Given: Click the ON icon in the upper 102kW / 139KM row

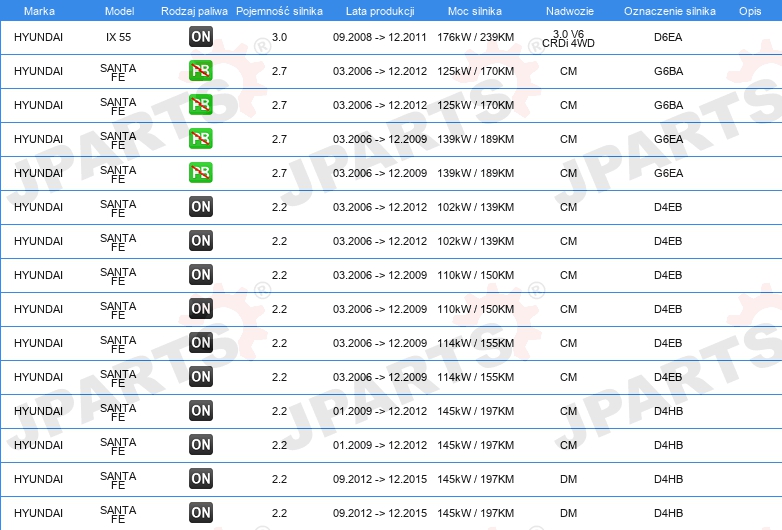Looking at the screenshot, I should (201, 207).
